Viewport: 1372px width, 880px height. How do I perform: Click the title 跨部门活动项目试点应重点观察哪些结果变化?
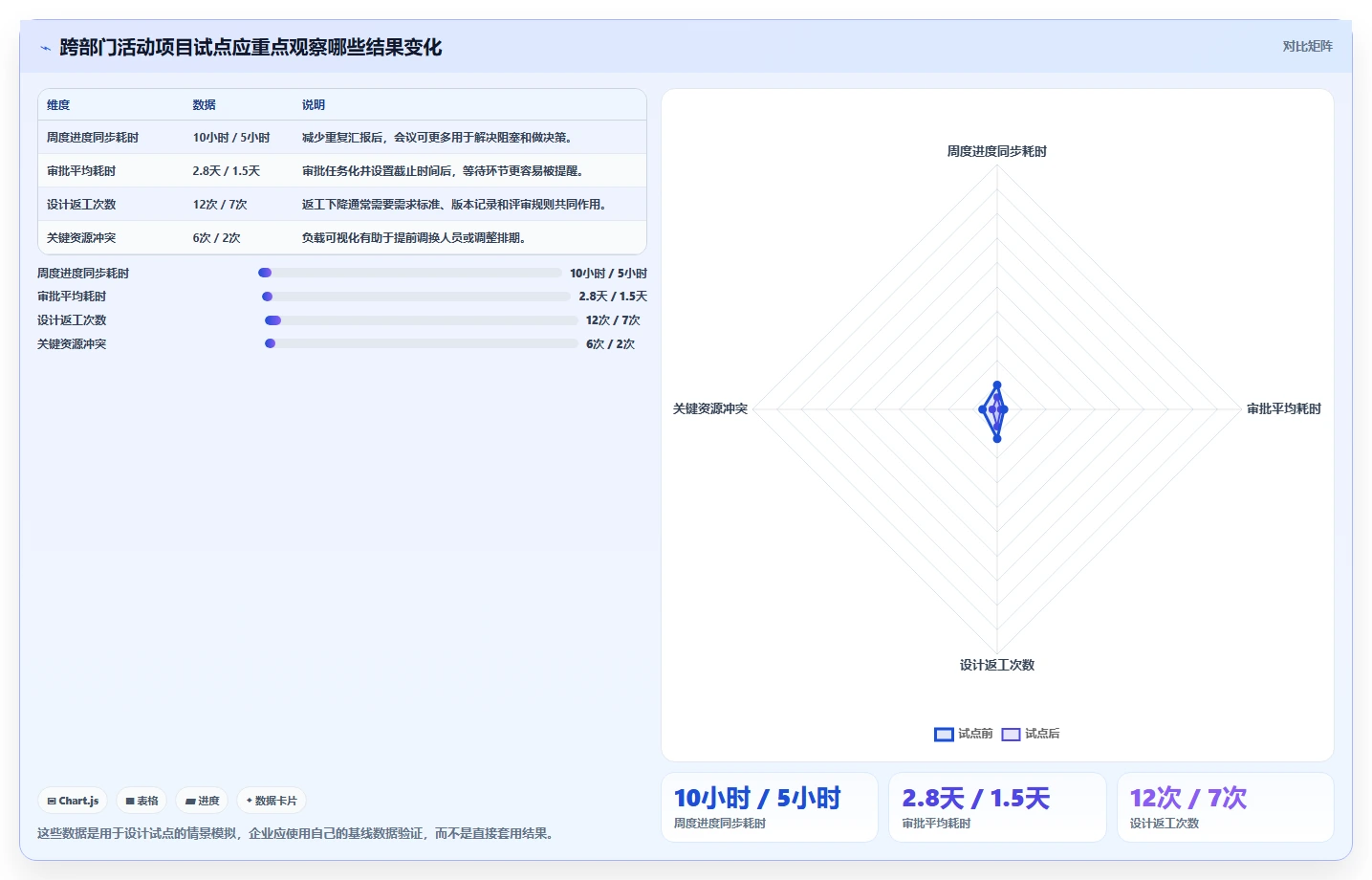(250, 48)
